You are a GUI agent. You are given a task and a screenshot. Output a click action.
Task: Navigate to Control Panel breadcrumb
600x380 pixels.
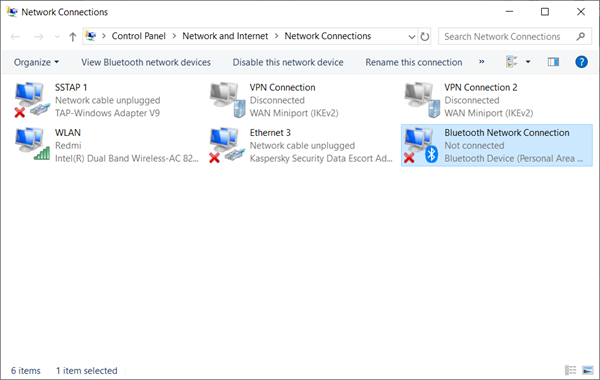tap(139, 36)
